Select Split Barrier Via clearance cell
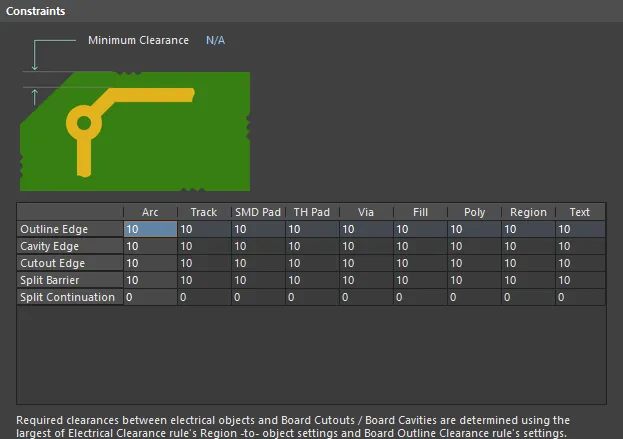 point(366,280)
